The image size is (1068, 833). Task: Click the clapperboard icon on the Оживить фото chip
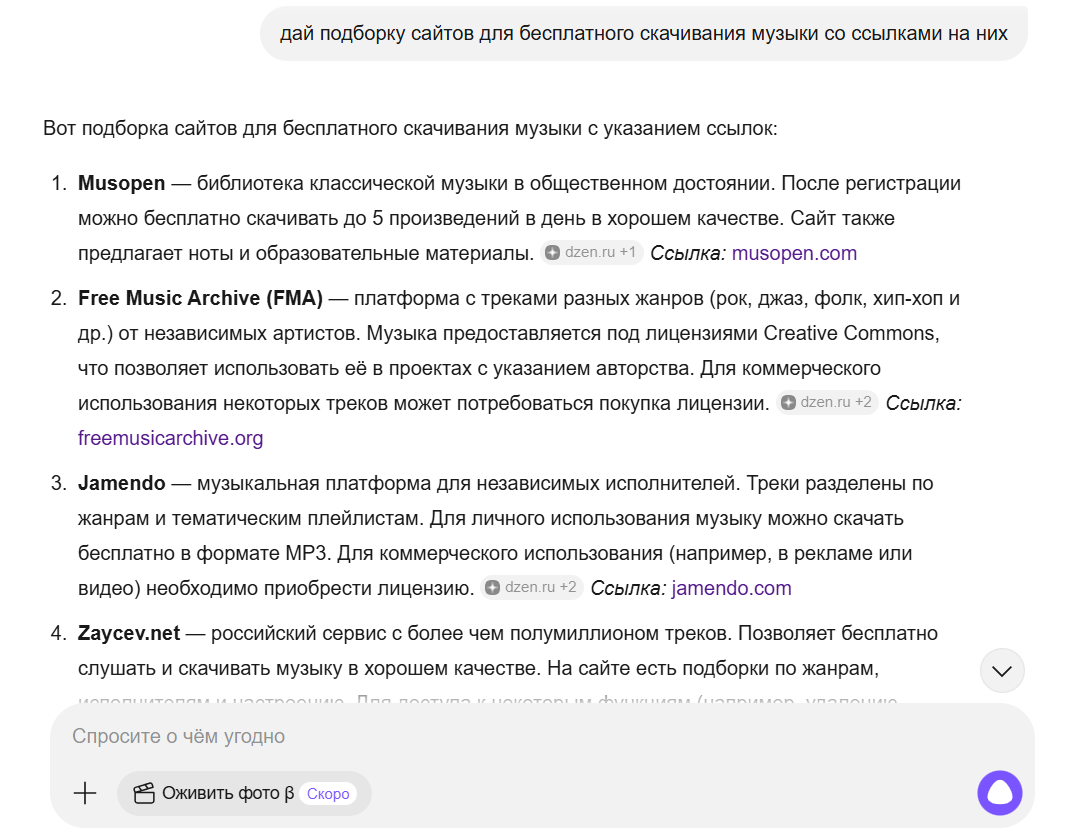pos(141,793)
